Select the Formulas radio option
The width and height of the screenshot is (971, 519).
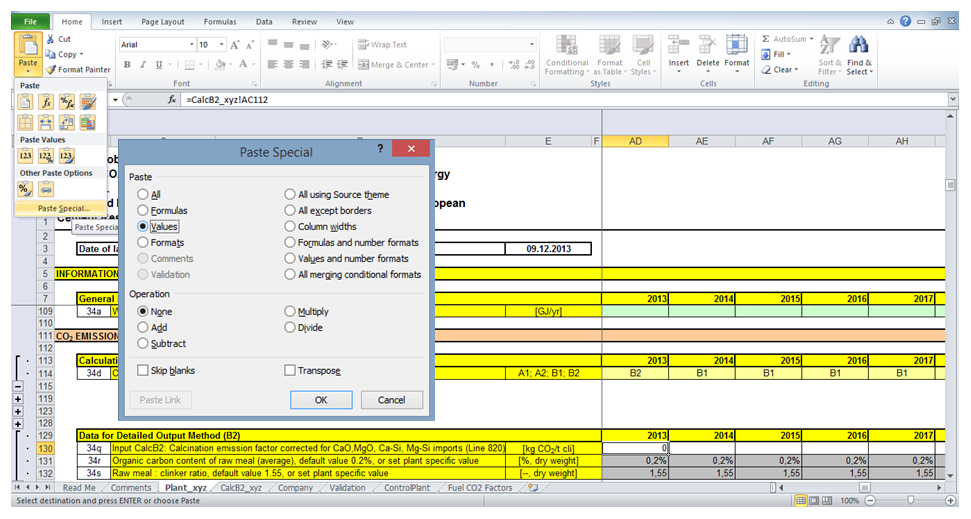pyautogui.click(x=143, y=210)
